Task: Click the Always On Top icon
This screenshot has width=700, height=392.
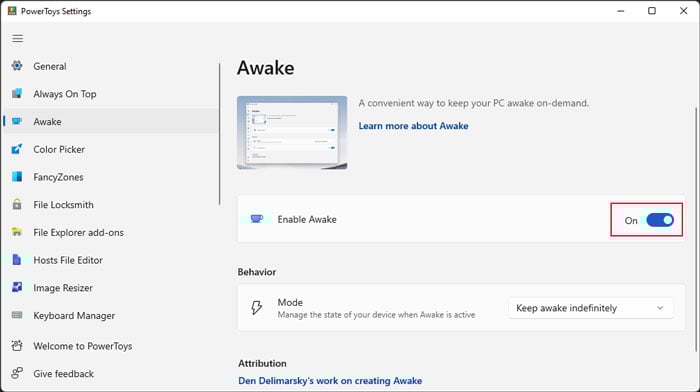Action: click(17, 93)
